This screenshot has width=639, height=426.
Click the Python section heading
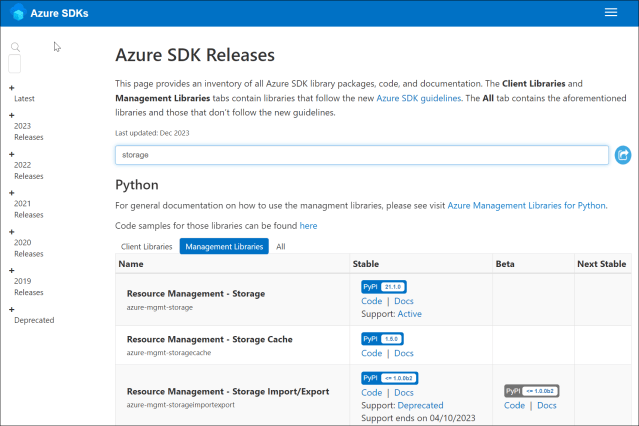point(137,185)
